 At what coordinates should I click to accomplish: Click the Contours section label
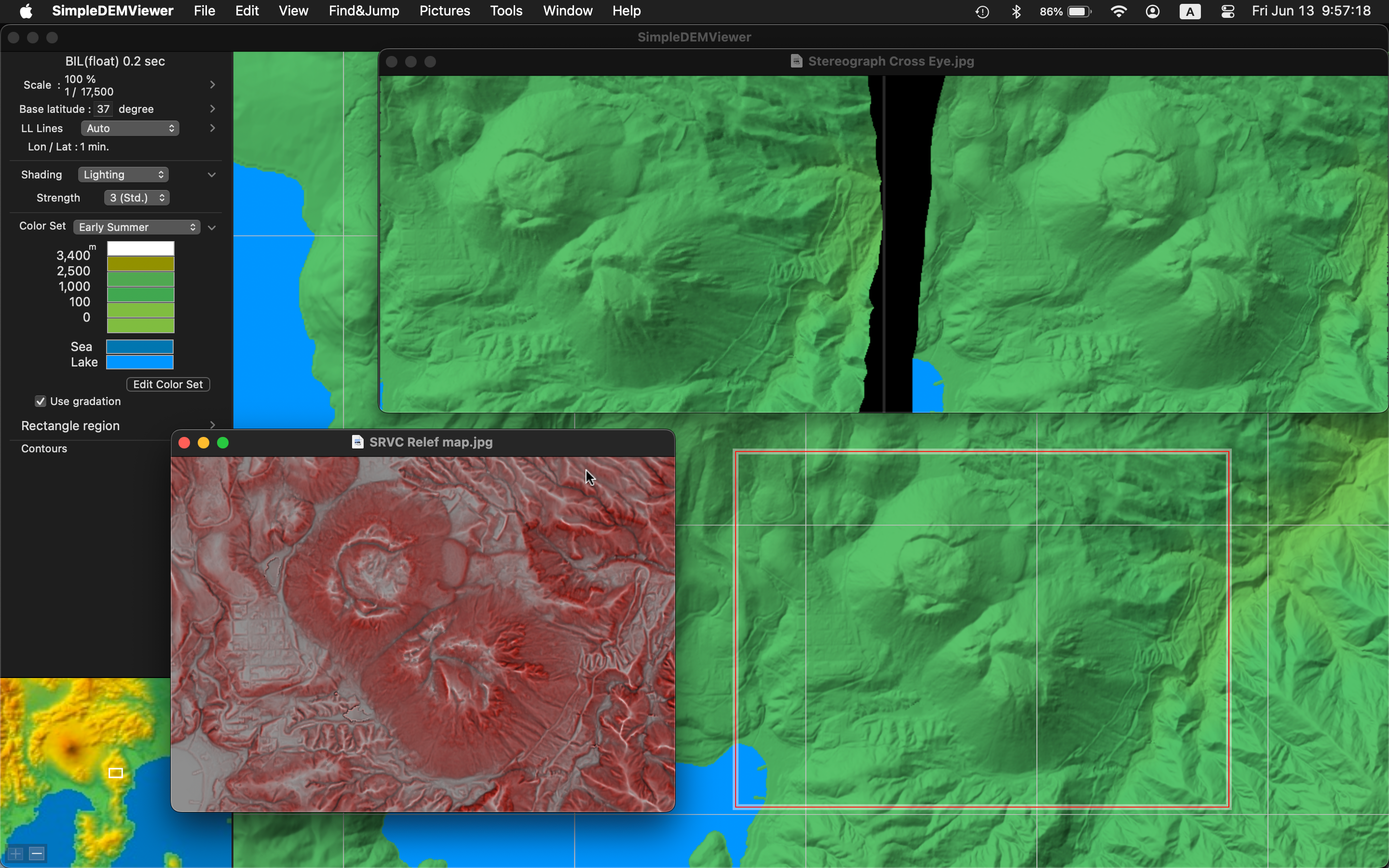pyautogui.click(x=44, y=448)
